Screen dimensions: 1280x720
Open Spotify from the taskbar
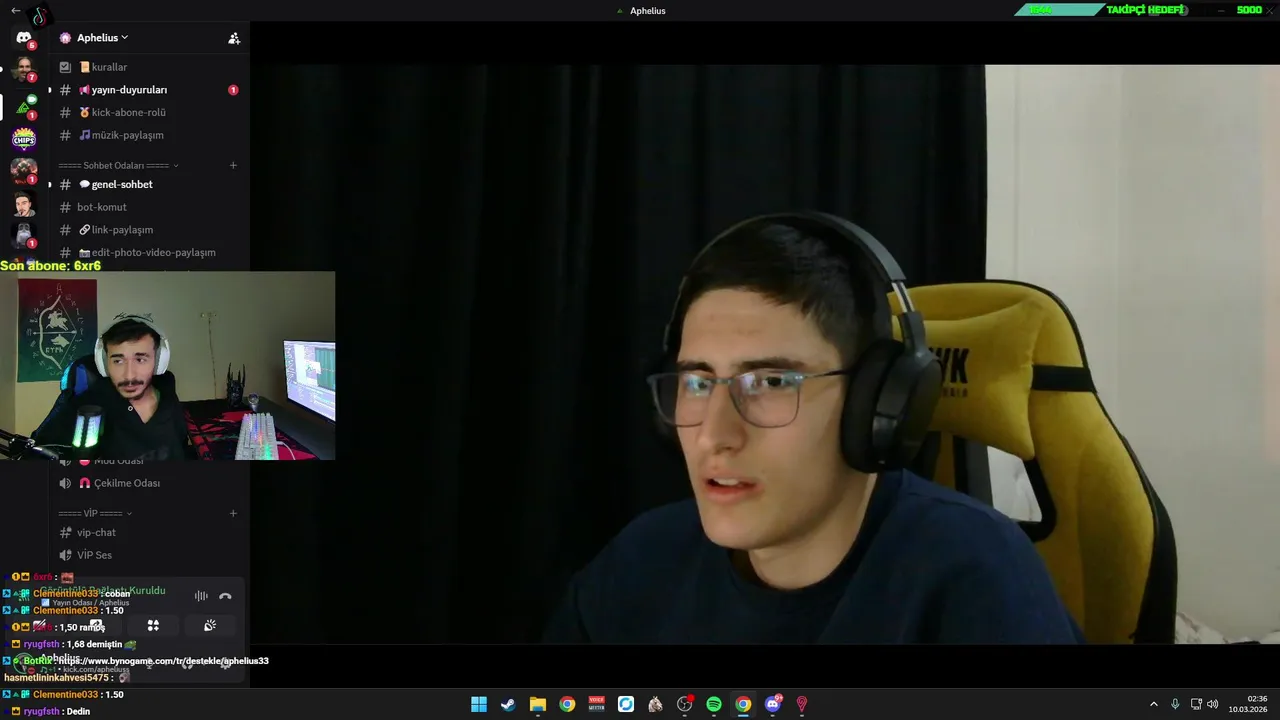click(x=714, y=704)
